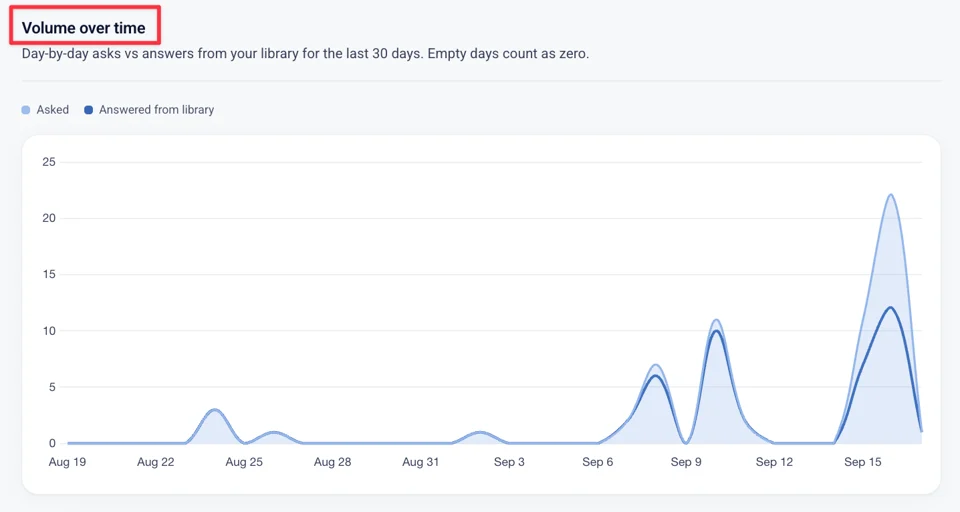The image size is (960, 512).
Task: Click the Answered peak near Sep 10
Action: (x=716, y=331)
